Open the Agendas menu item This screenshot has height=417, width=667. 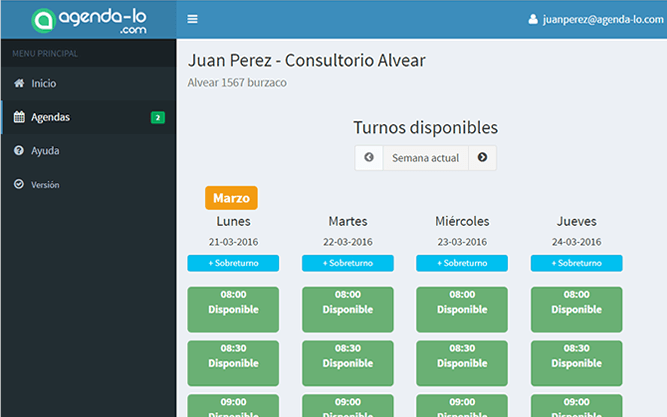coord(88,117)
